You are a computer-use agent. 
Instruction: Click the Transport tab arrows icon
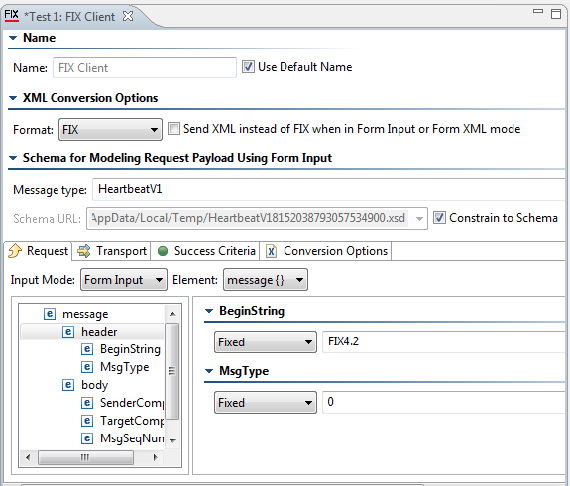pyautogui.click(x=84, y=251)
